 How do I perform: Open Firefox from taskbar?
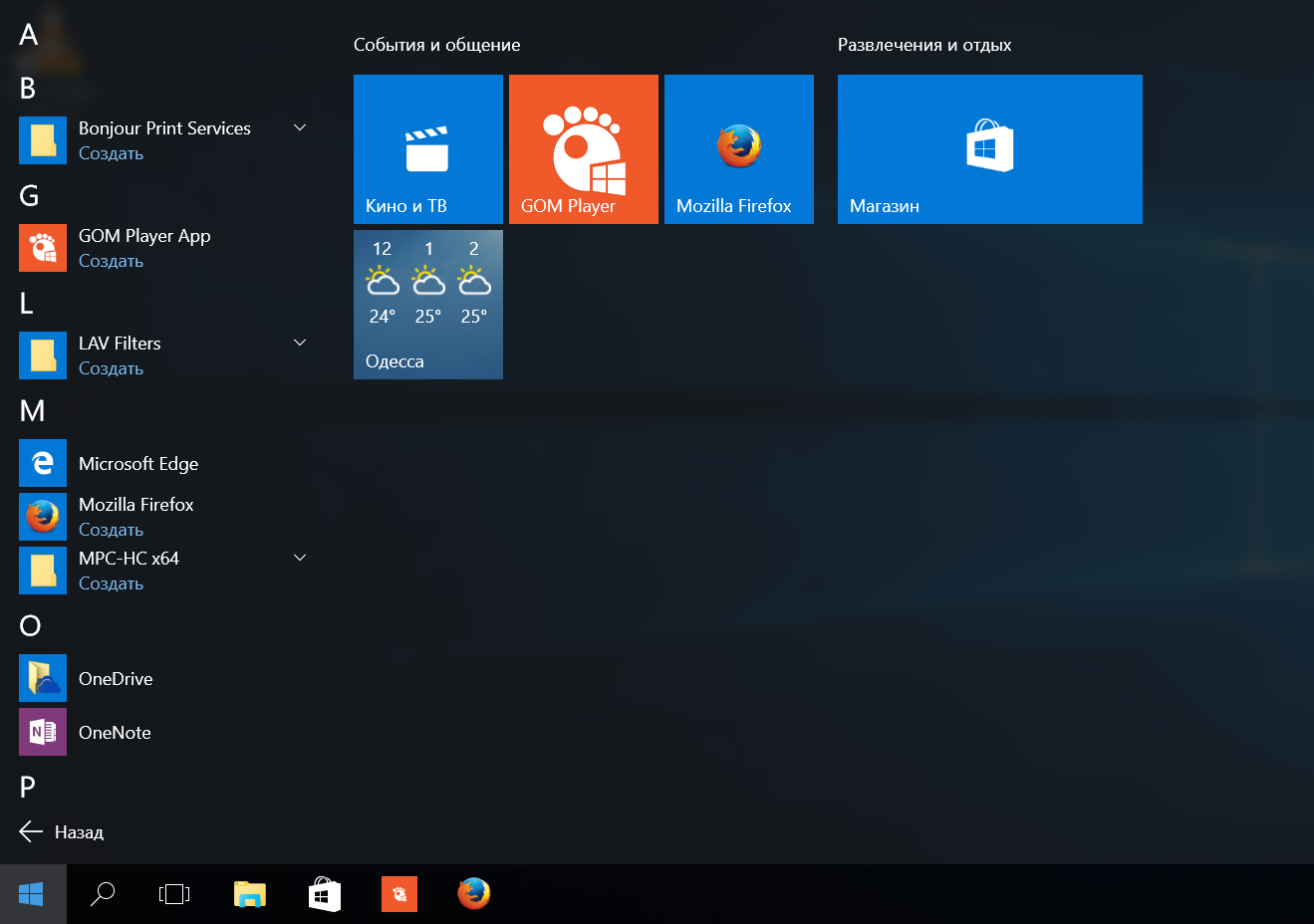[474, 894]
